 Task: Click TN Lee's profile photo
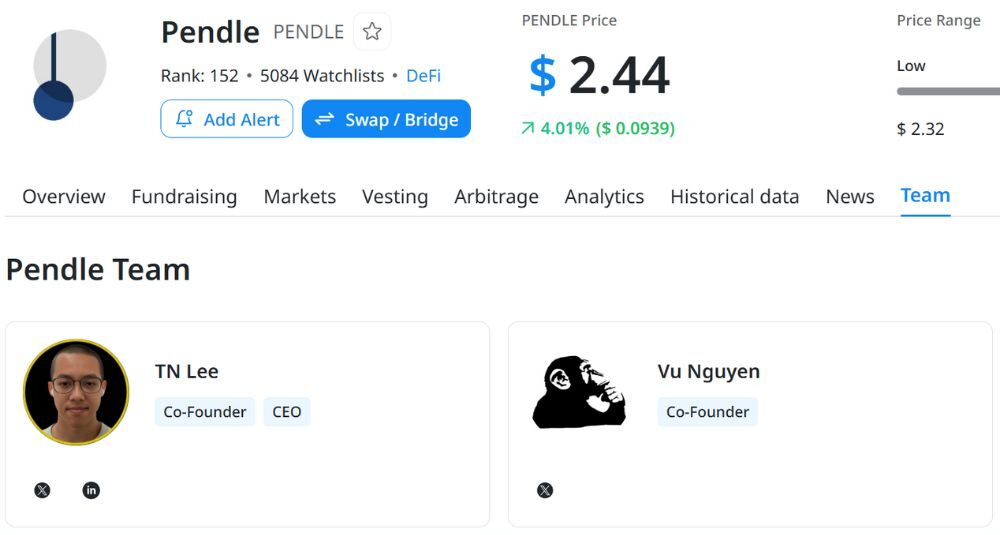(76, 392)
